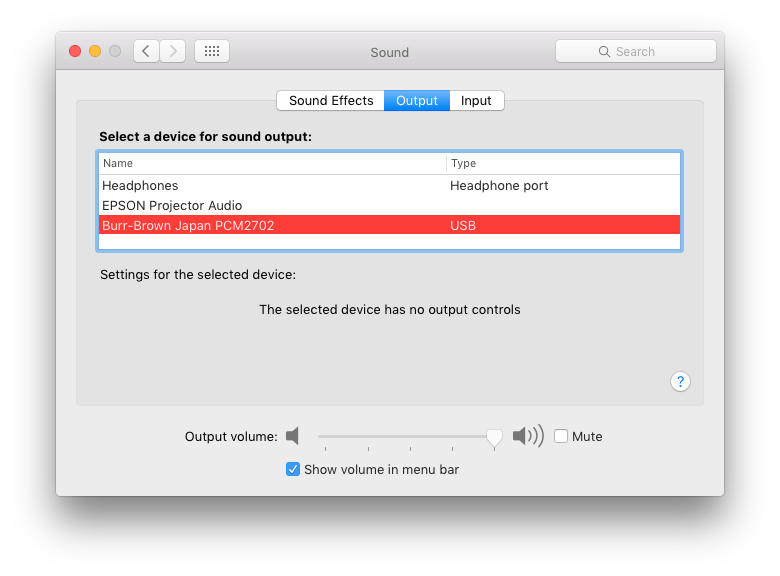Viewport: 780px width, 576px height.
Task: Toggle the Mute checkbox
Action: pos(561,436)
